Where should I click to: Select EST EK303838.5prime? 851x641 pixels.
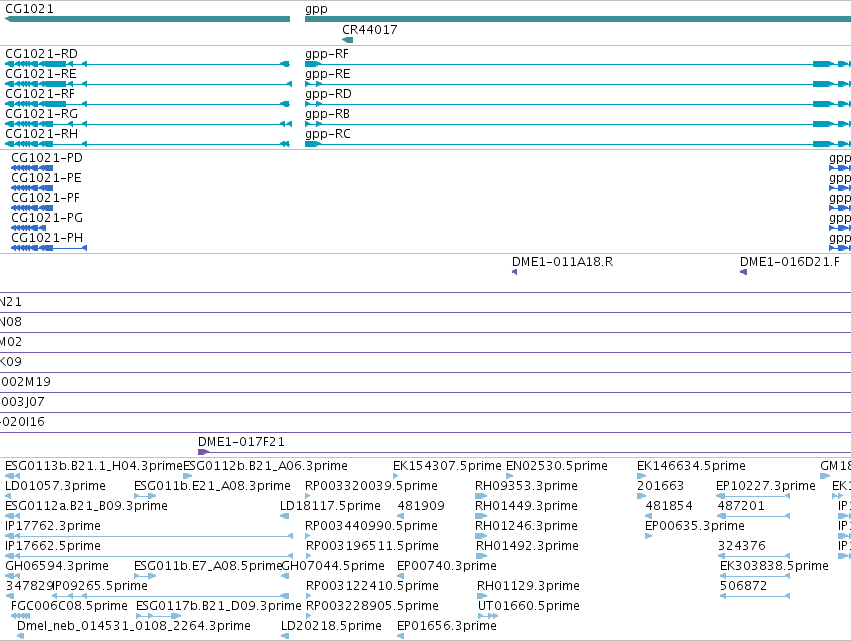point(774,567)
